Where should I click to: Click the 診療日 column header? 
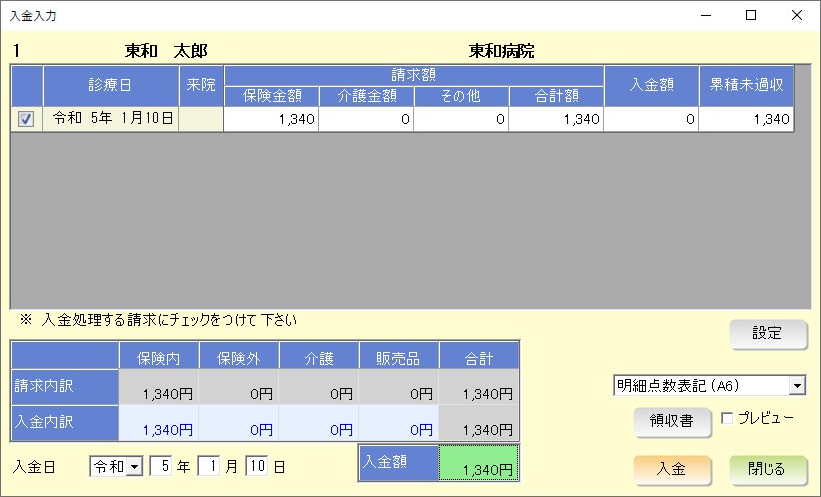pos(110,85)
